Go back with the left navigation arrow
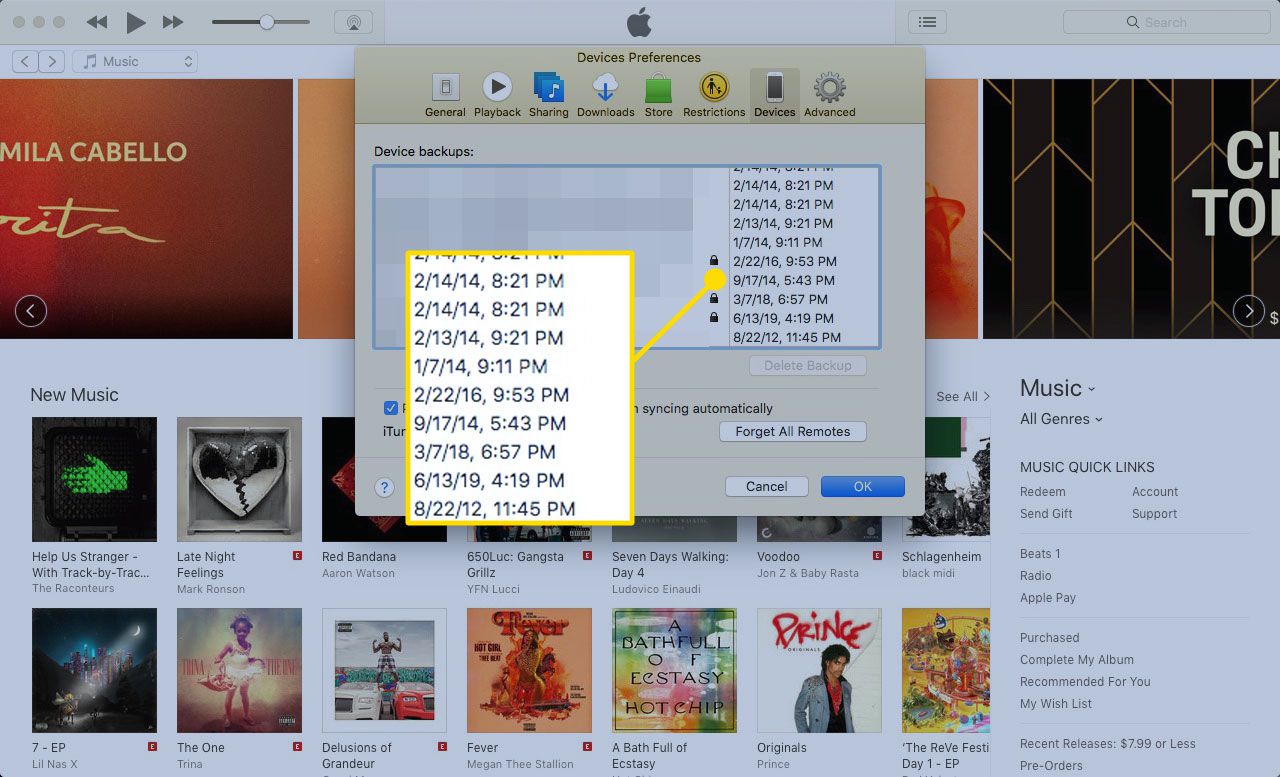The width and height of the screenshot is (1280, 777). pyautogui.click(x=25, y=61)
